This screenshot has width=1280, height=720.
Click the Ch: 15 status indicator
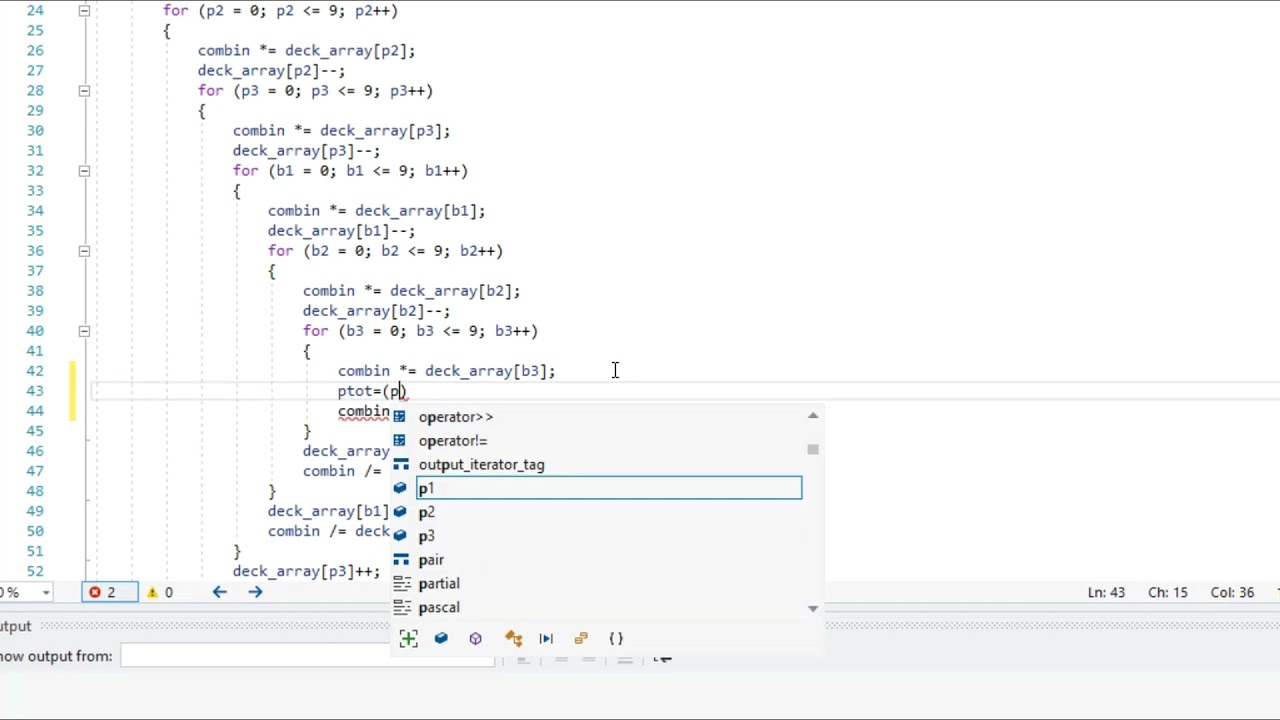tap(1166, 592)
